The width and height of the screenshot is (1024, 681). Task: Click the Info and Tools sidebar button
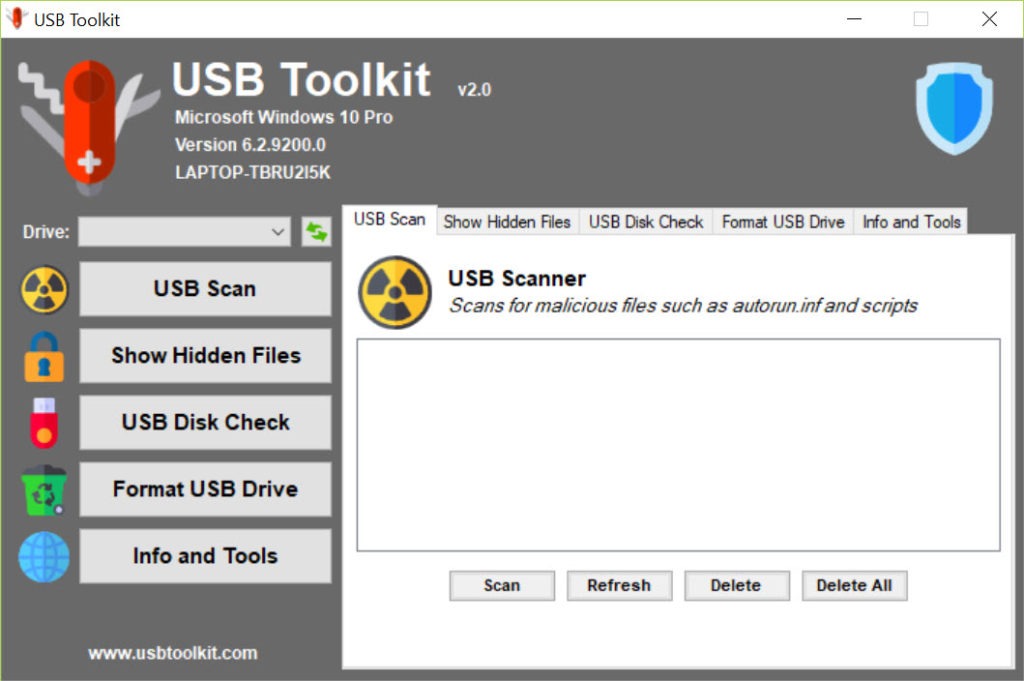205,556
